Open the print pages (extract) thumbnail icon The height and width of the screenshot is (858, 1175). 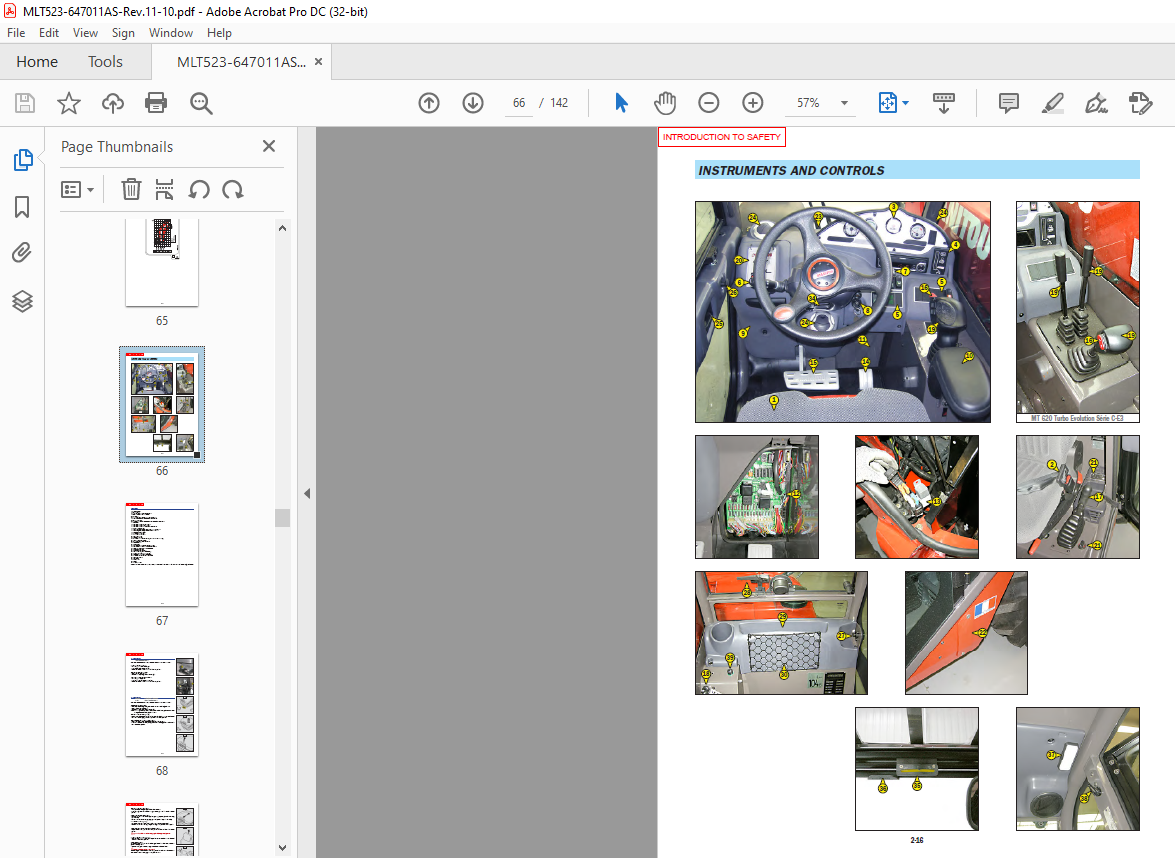pyautogui.click(x=164, y=190)
